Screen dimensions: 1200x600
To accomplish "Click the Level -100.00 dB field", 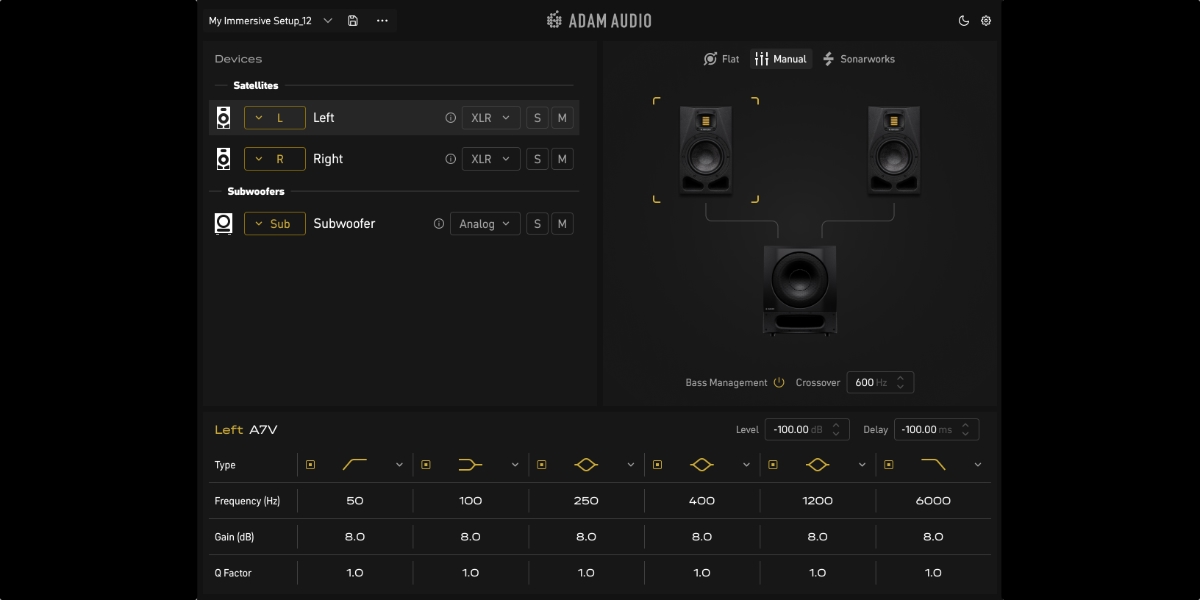I will pyautogui.click(x=807, y=430).
